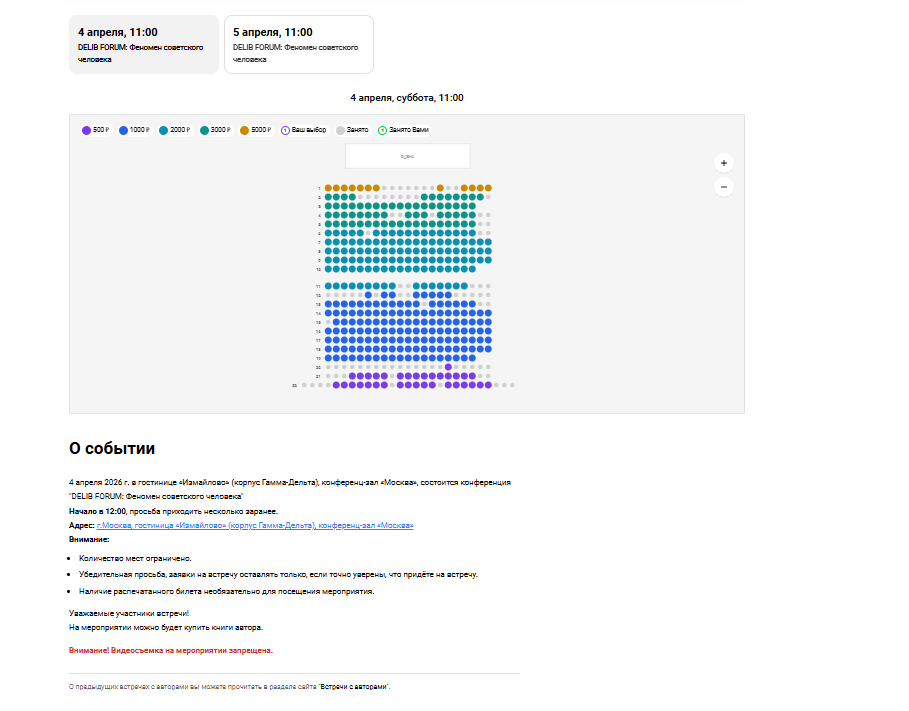Screen dimensions: 909x711
Task: Click the Количество мест ограничено bullet
Action: coord(135,558)
